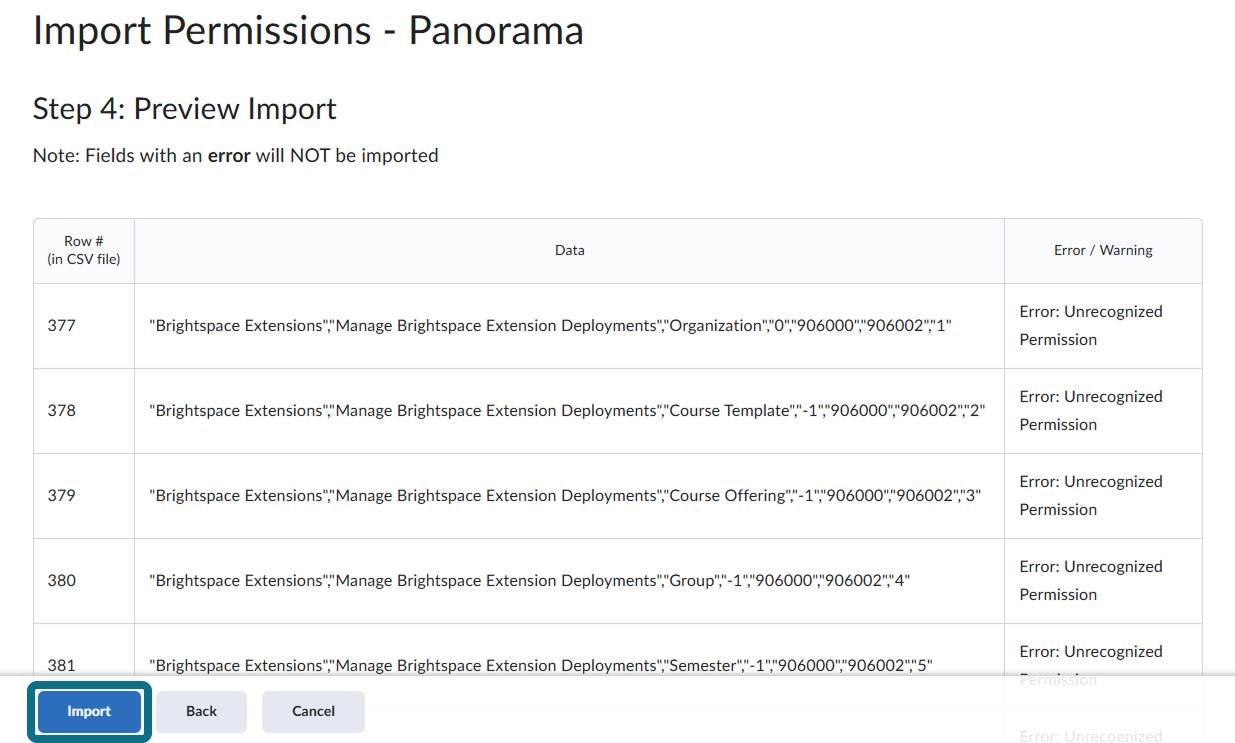Viewport: 1235px width, 743px height.
Task: Select row number 381 cell
Action: 84,665
